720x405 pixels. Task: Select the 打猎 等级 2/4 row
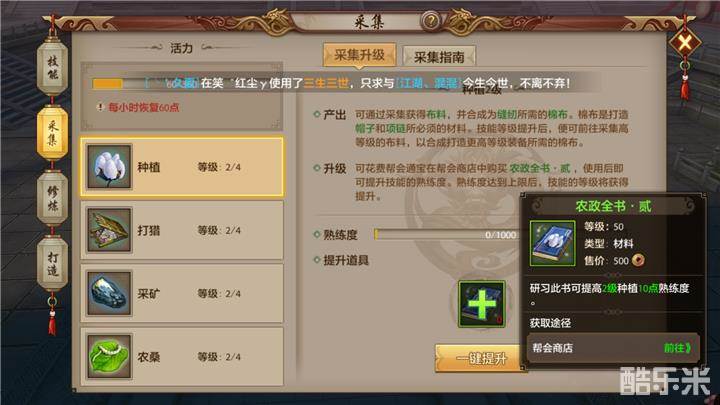[182, 230]
